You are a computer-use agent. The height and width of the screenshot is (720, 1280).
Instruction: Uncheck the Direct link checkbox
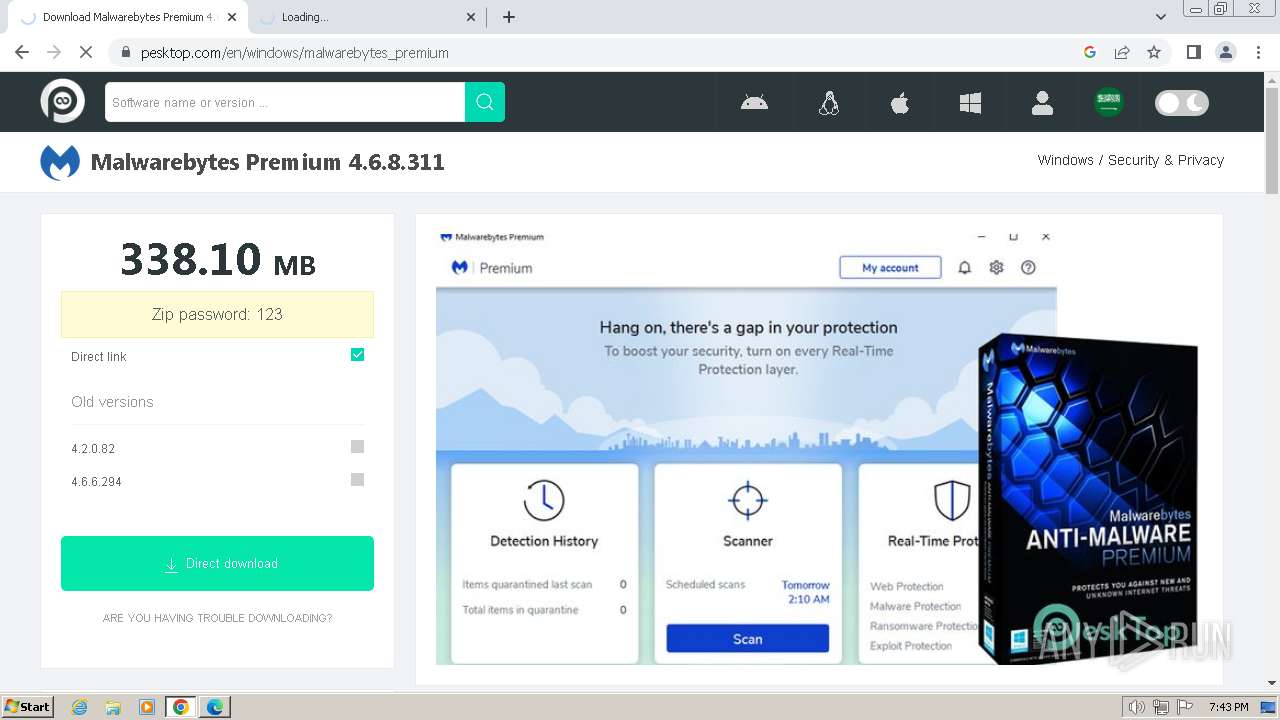pyautogui.click(x=358, y=355)
